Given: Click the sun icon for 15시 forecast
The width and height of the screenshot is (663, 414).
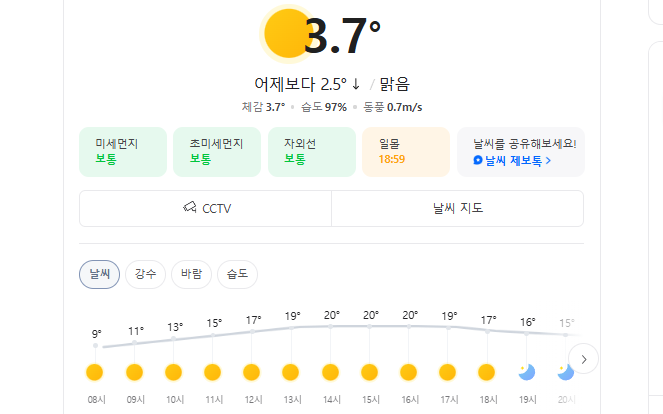Looking at the screenshot, I should click(x=369, y=372).
